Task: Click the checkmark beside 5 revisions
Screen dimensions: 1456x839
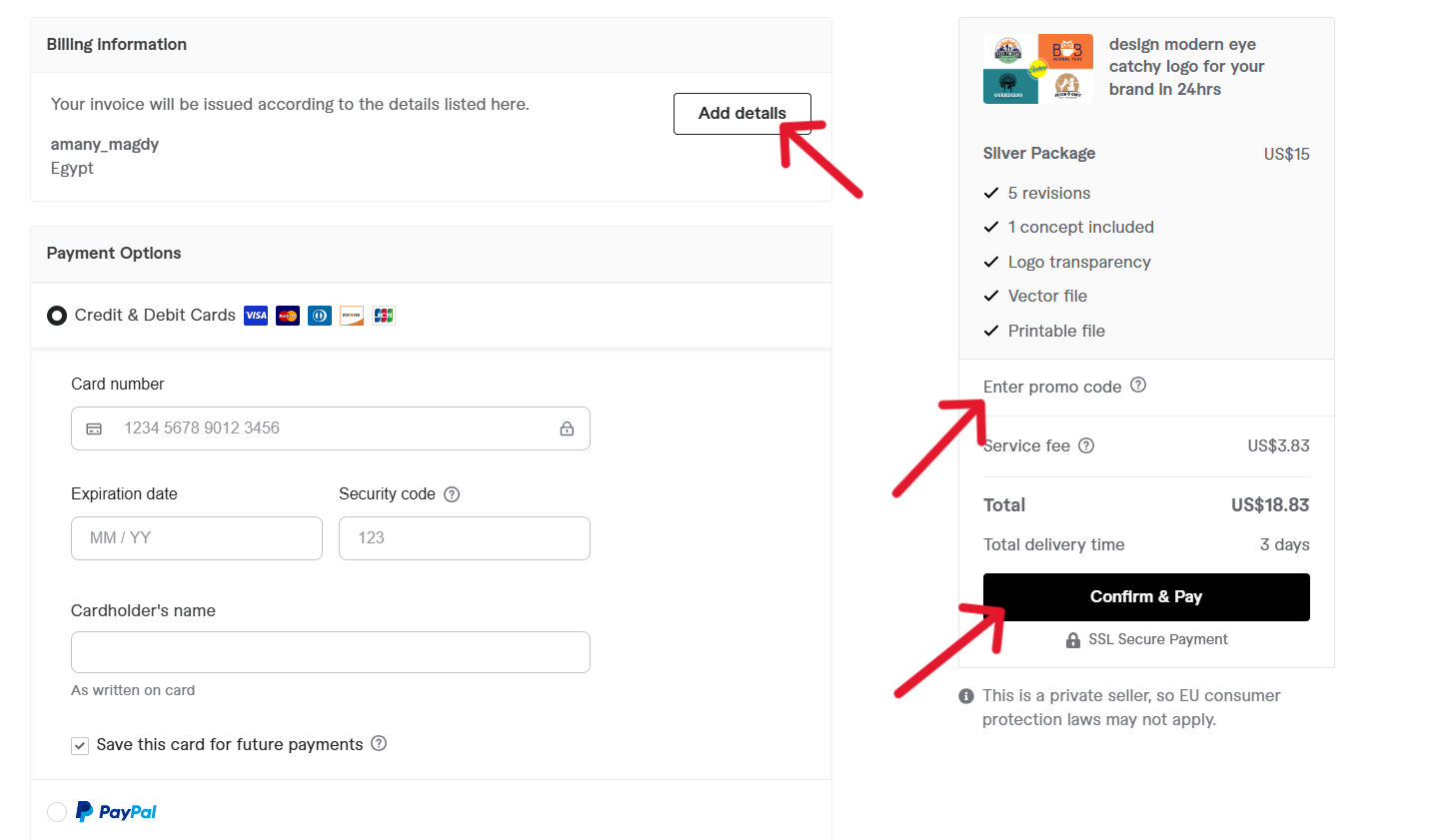Action: point(991,193)
